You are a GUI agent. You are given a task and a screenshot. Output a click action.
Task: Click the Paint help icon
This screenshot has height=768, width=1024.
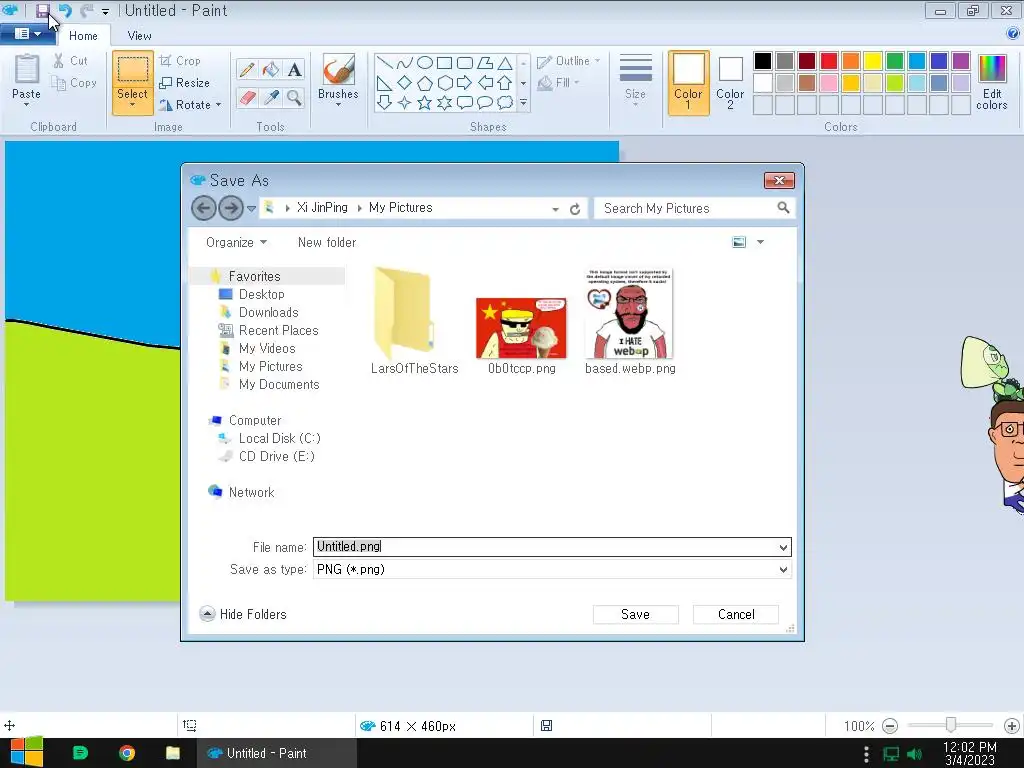[1013, 33]
